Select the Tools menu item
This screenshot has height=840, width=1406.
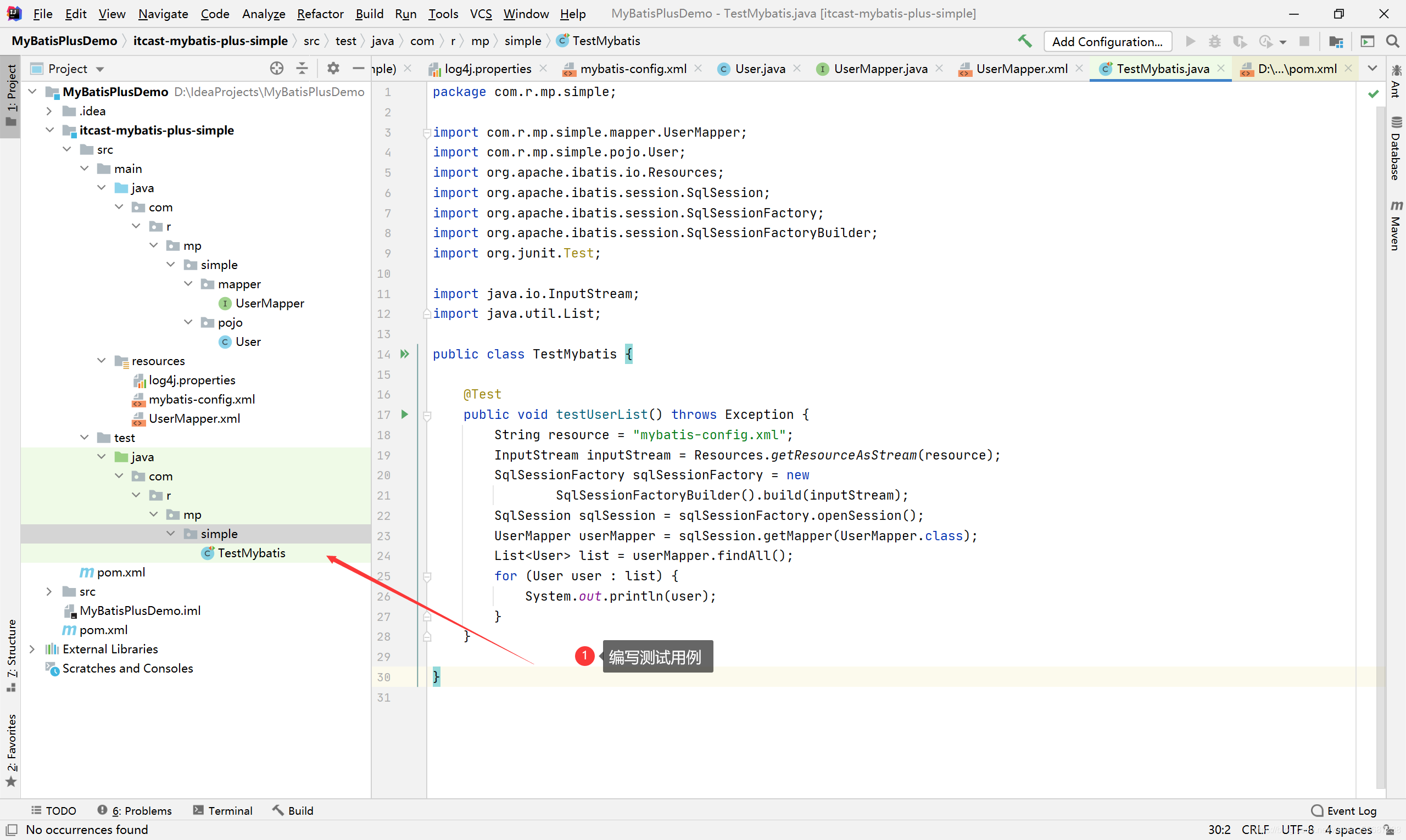(x=442, y=13)
